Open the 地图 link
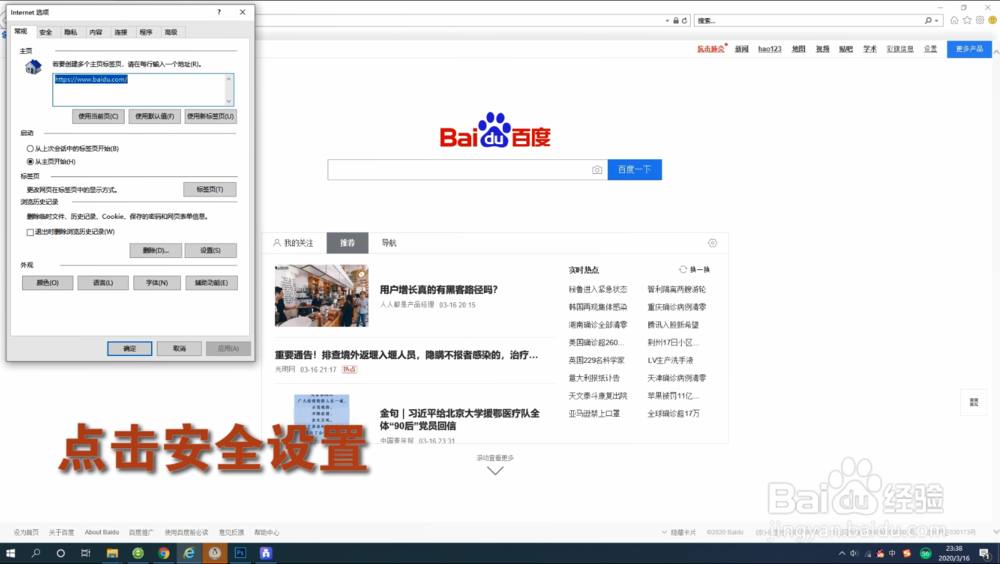Viewport: 1000px width, 564px height. tap(798, 49)
